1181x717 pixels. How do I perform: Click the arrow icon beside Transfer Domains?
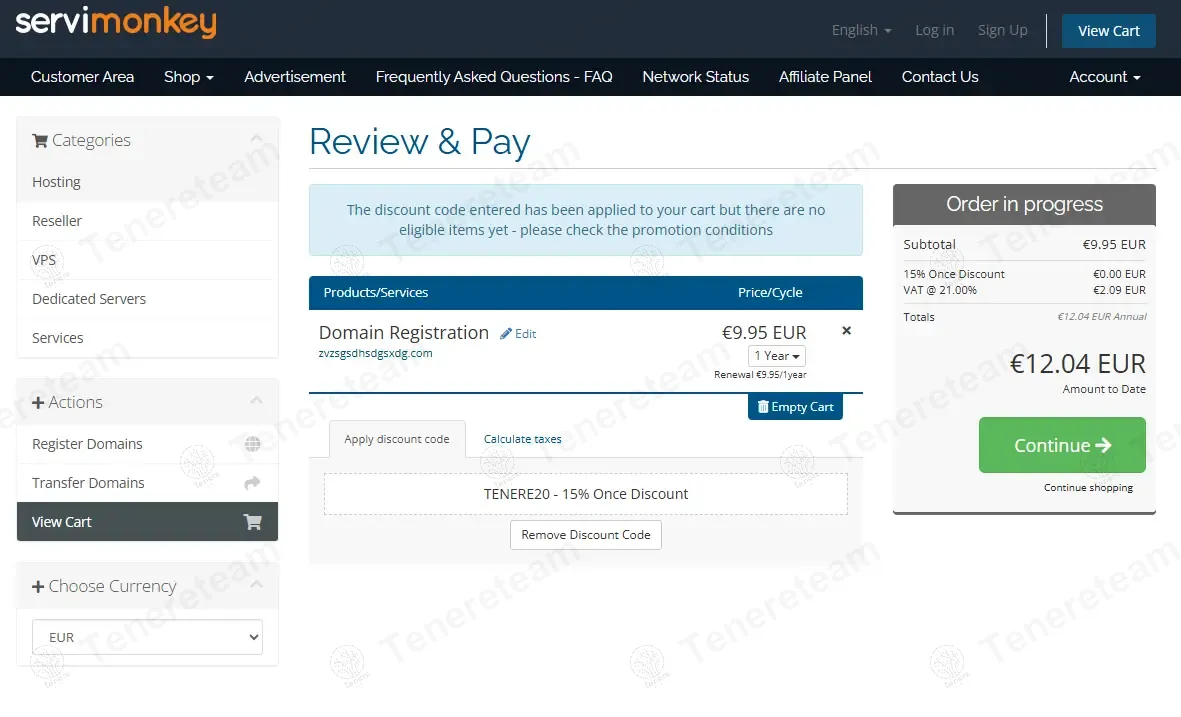[x=252, y=483]
